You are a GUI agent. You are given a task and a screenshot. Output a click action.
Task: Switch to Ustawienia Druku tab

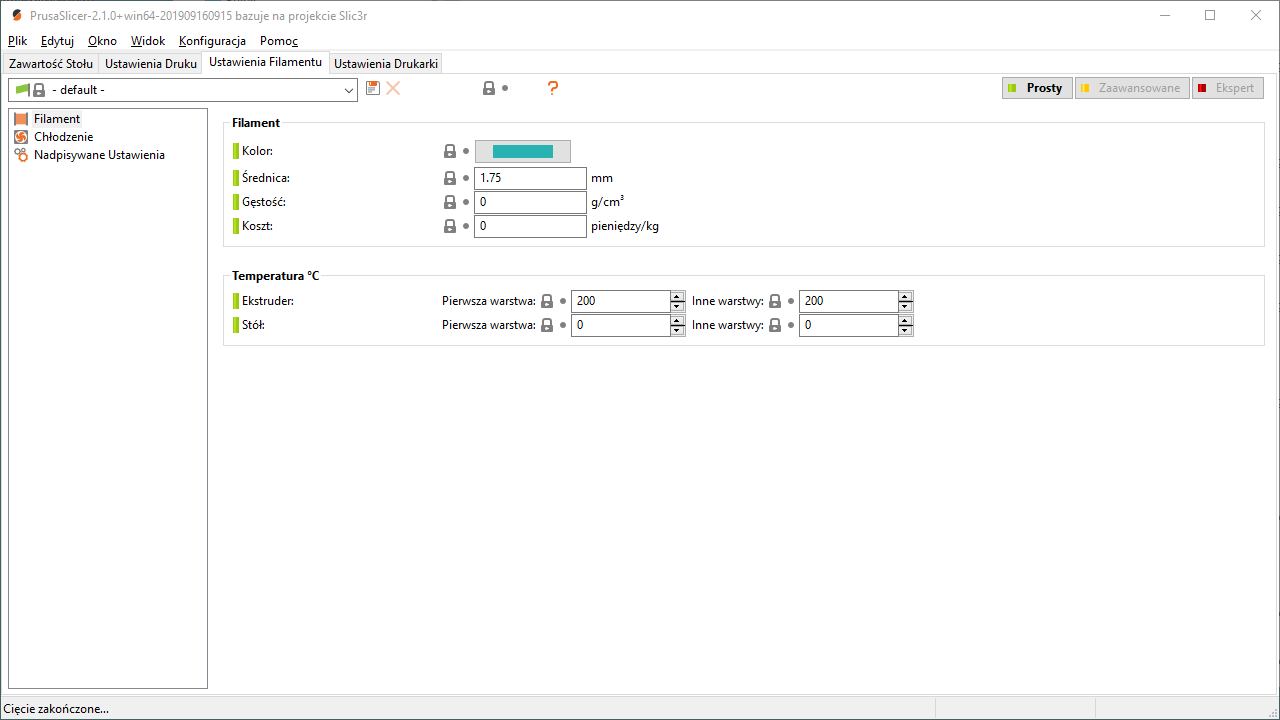pos(151,63)
